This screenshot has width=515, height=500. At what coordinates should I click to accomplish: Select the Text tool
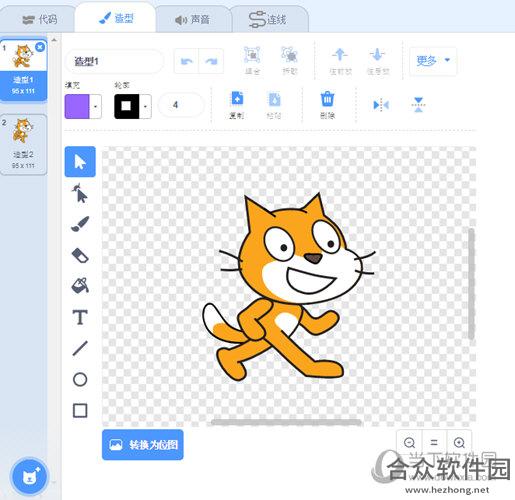pyautogui.click(x=80, y=317)
